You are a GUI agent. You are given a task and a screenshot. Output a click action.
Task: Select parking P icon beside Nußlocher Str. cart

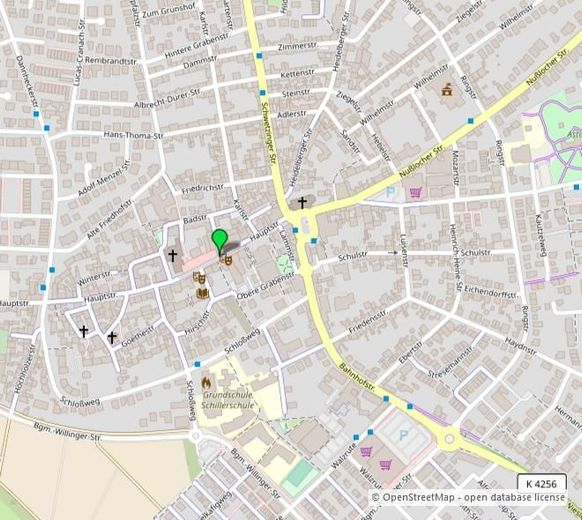(390, 192)
